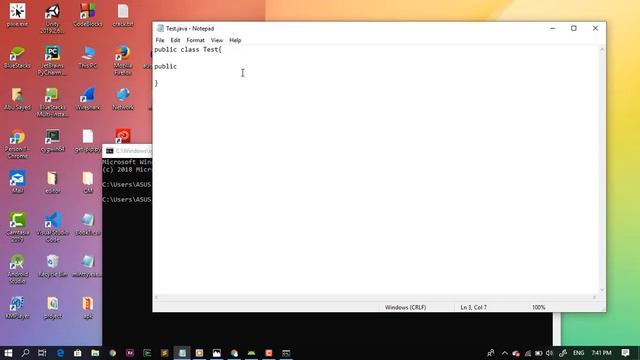
Task: Close the Notepad window
Action: 595,28
